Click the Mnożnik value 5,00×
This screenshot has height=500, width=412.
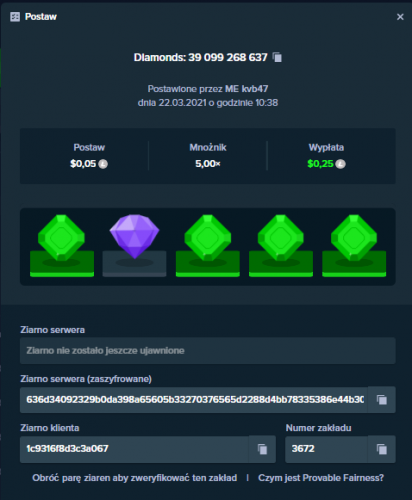point(208,164)
